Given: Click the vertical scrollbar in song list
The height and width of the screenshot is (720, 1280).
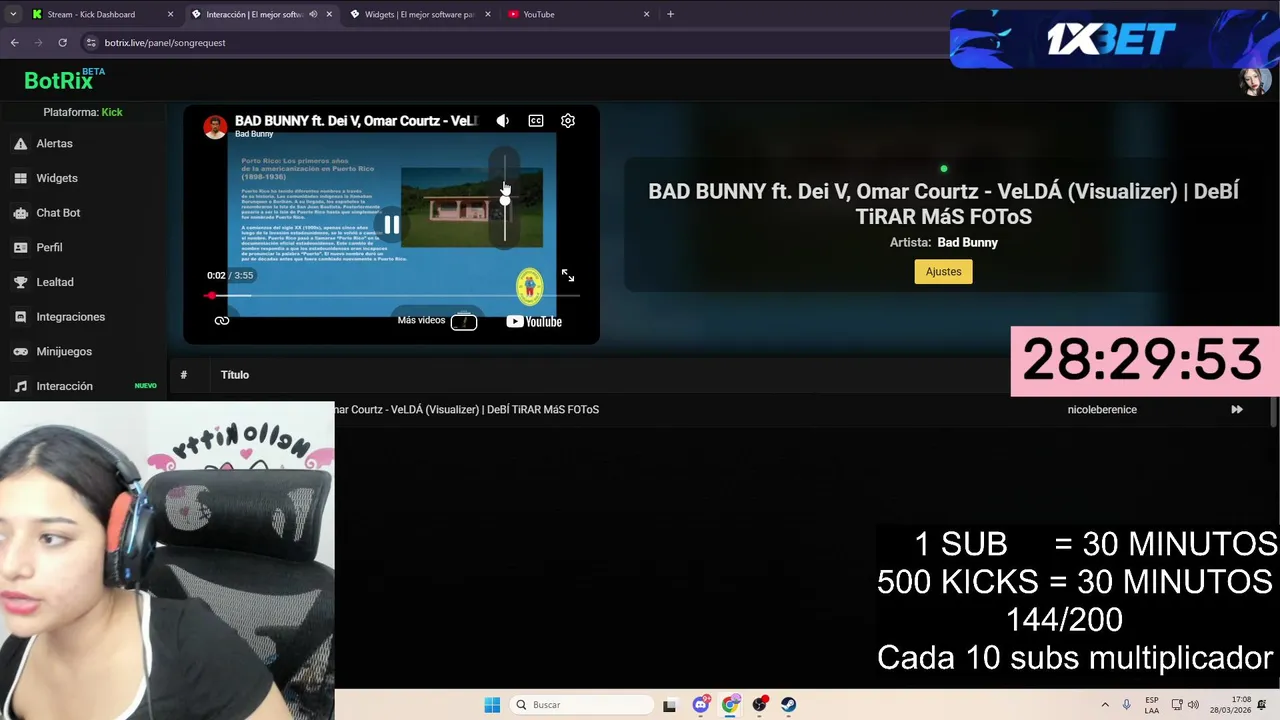Looking at the screenshot, I should pos(1274,412).
